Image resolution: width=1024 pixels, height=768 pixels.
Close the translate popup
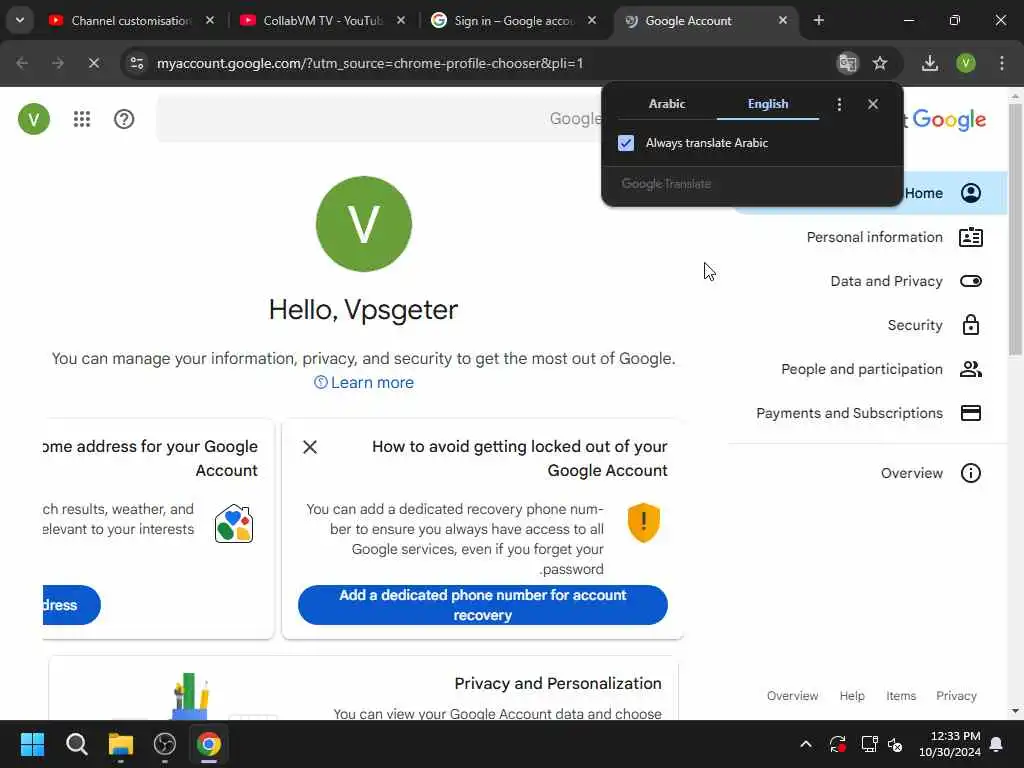(x=873, y=104)
